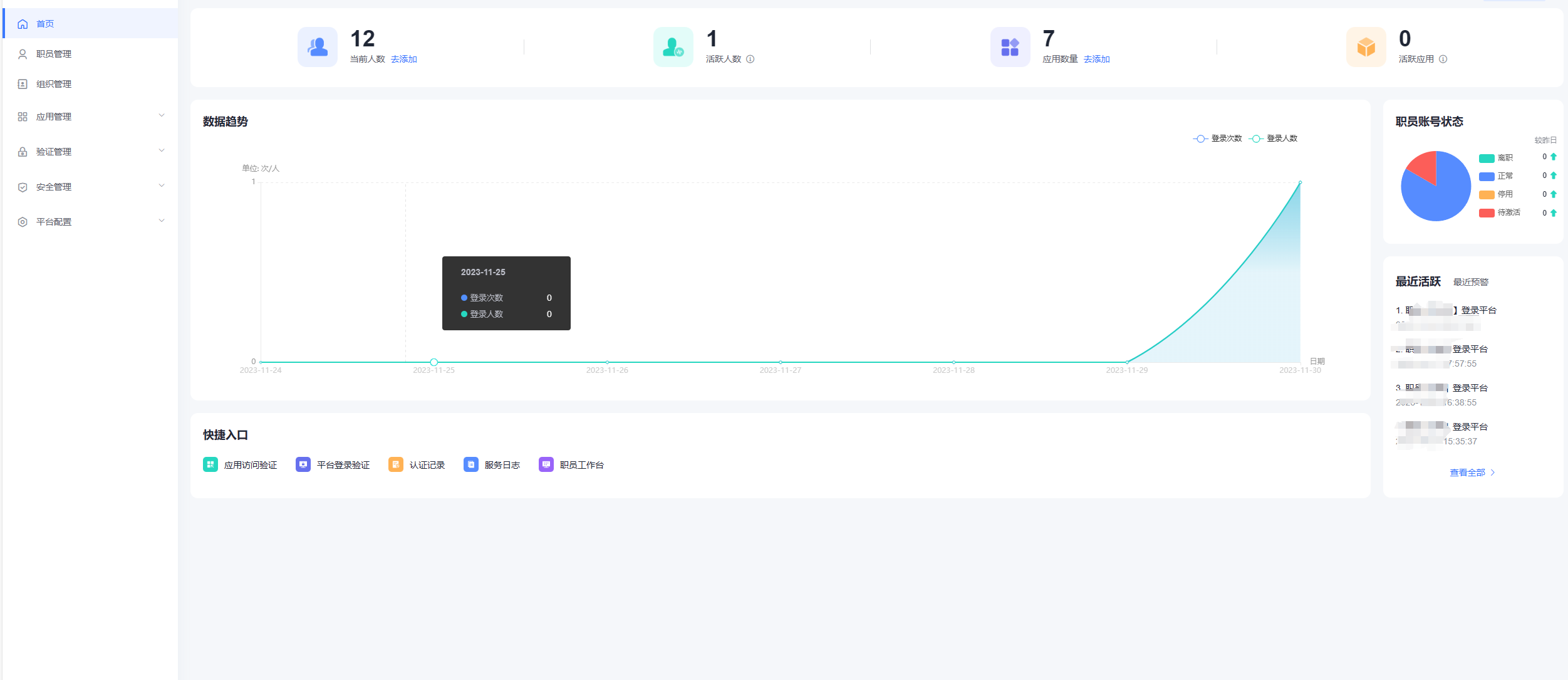Viewport: 1568px width, 680px height.
Task: Click the 2023-11-26 chart data point
Action: point(607,362)
